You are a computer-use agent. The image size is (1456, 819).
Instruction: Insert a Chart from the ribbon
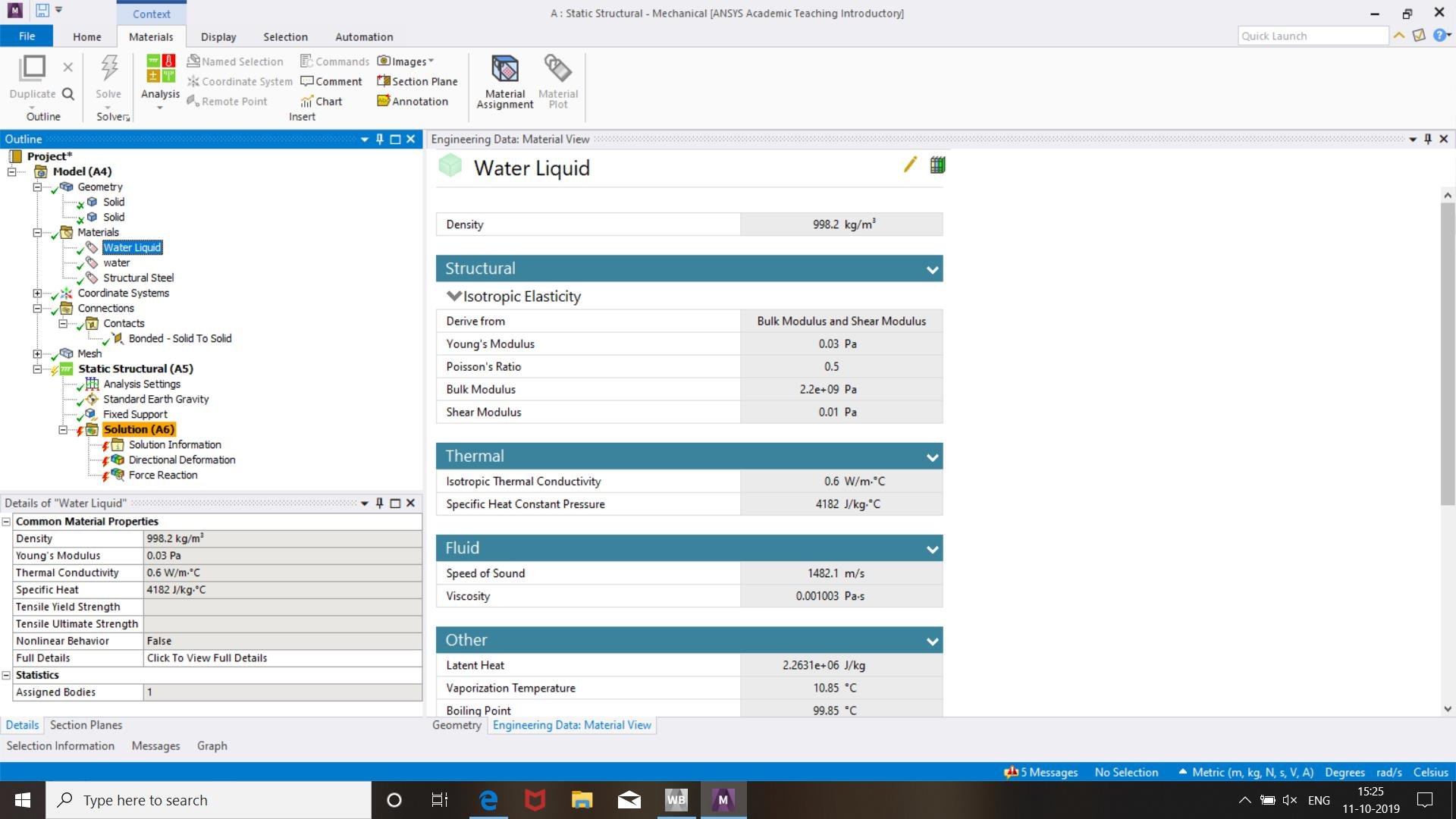point(322,101)
